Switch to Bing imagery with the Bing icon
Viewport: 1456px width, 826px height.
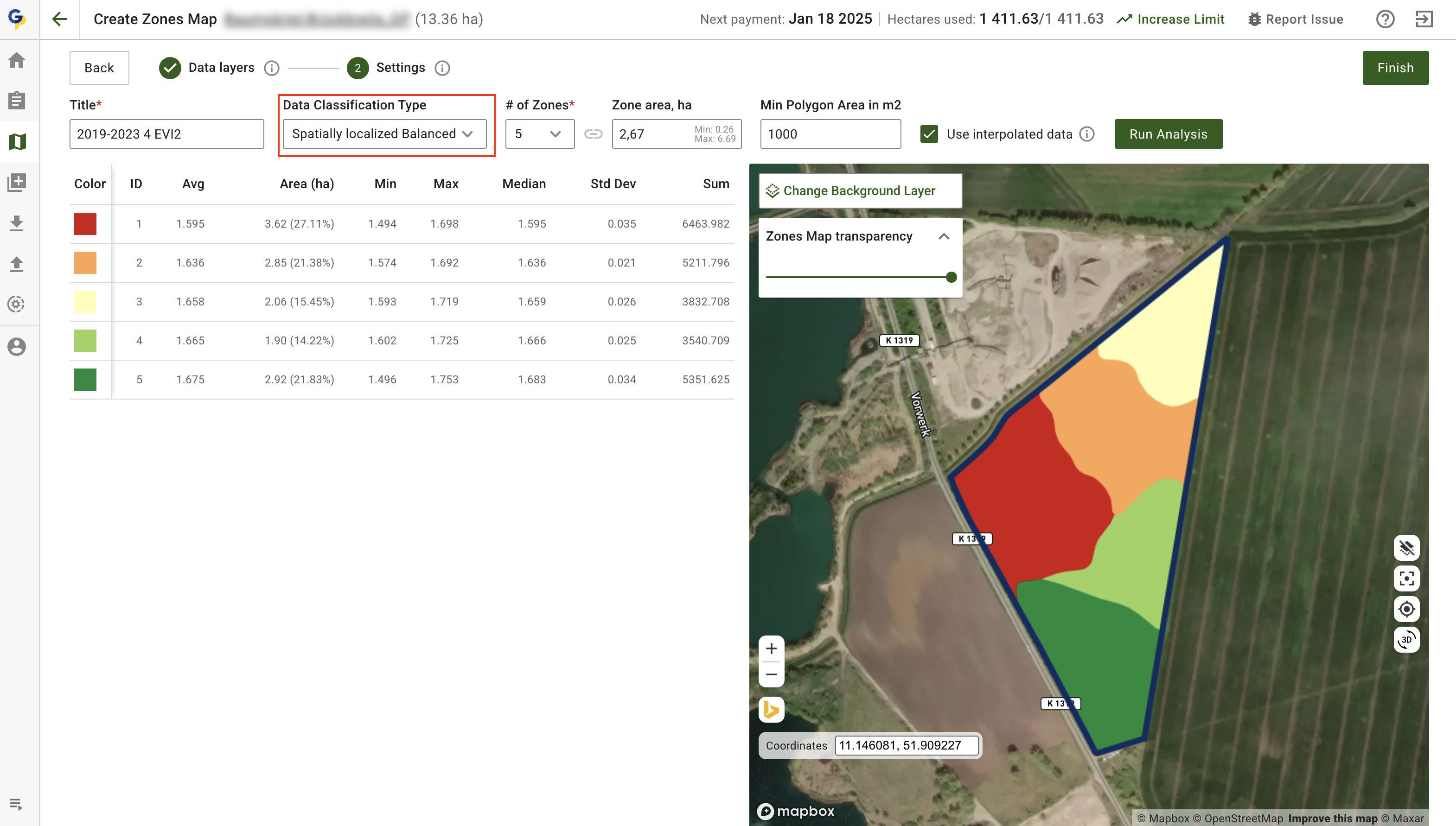pos(771,709)
